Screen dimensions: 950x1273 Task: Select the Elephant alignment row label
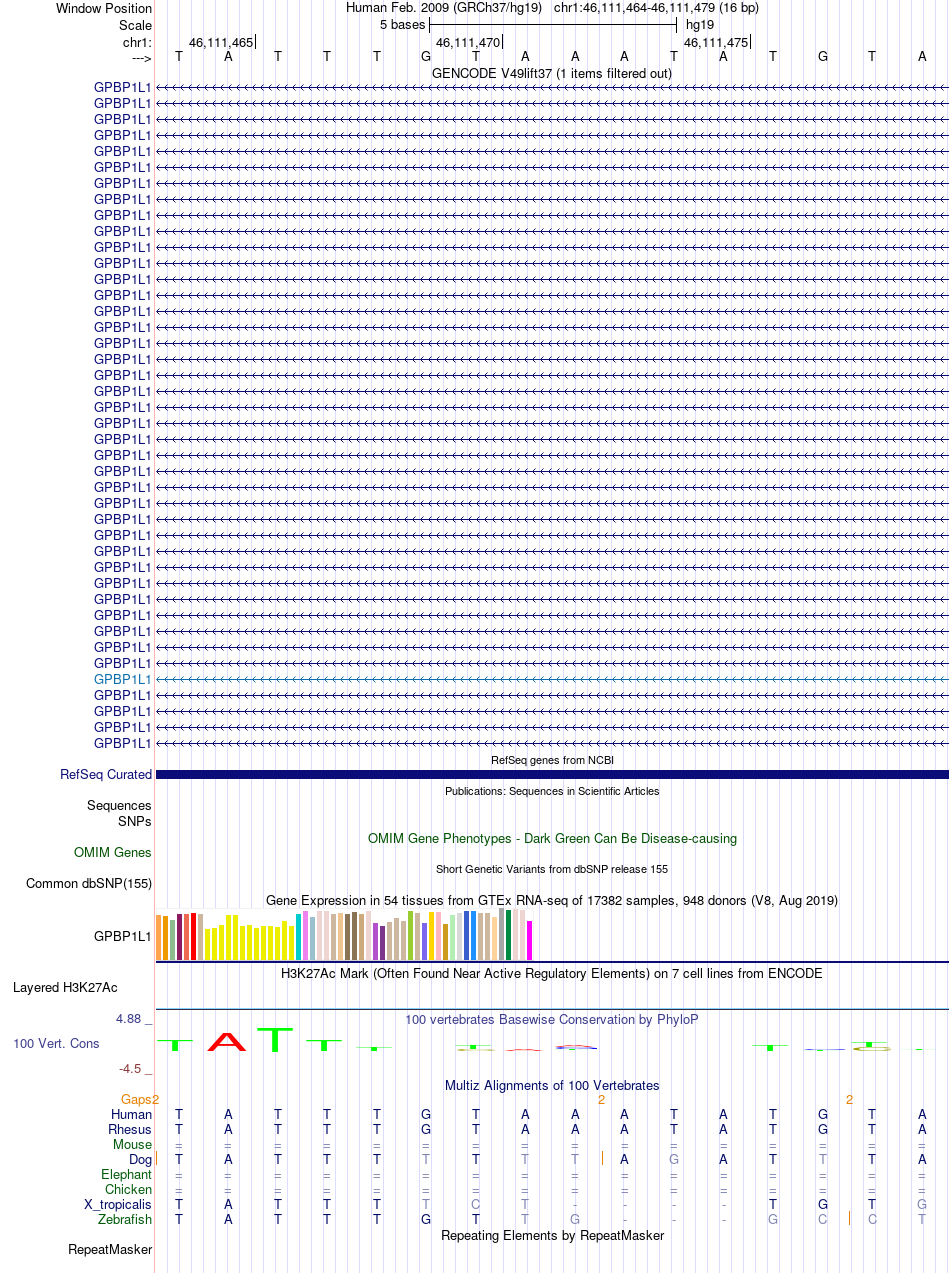pyautogui.click(x=127, y=1175)
